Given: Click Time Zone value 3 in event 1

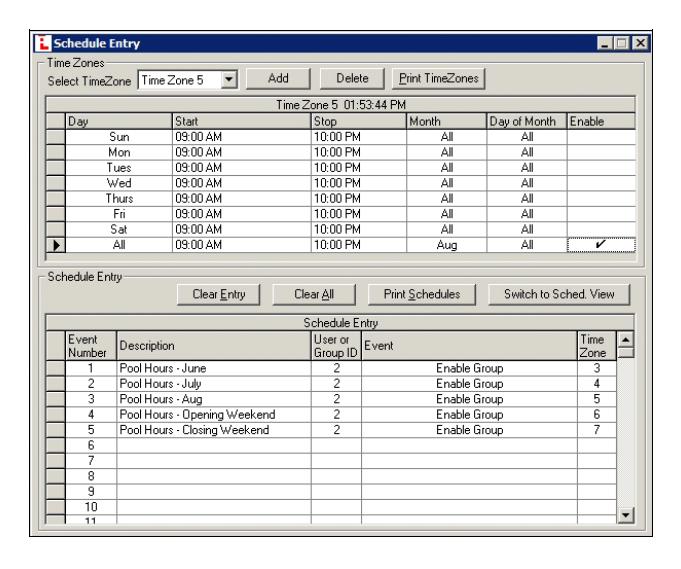Looking at the screenshot, I should pyautogui.click(x=597, y=368).
